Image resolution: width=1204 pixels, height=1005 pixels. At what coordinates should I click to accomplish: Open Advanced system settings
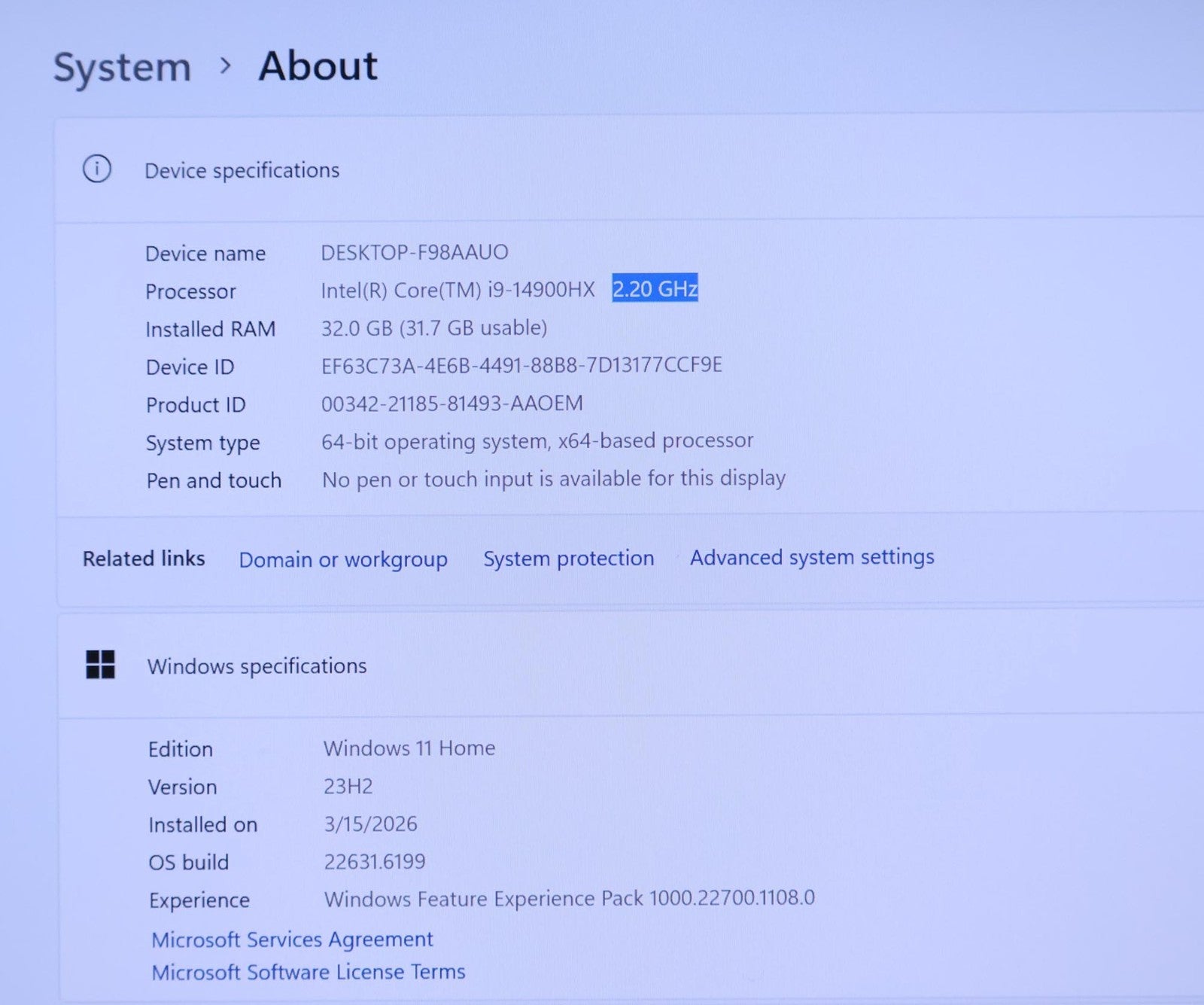(x=812, y=557)
